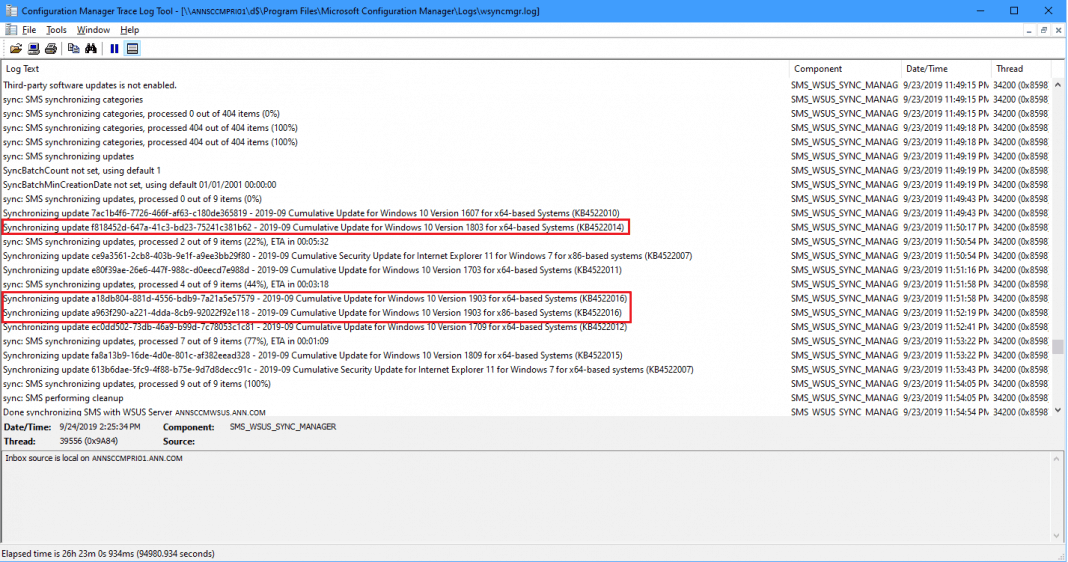Toggle the Show/Hide Details pane icon
Image resolution: width=1068 pixels, height=562 pixels.
pos(132,48)
